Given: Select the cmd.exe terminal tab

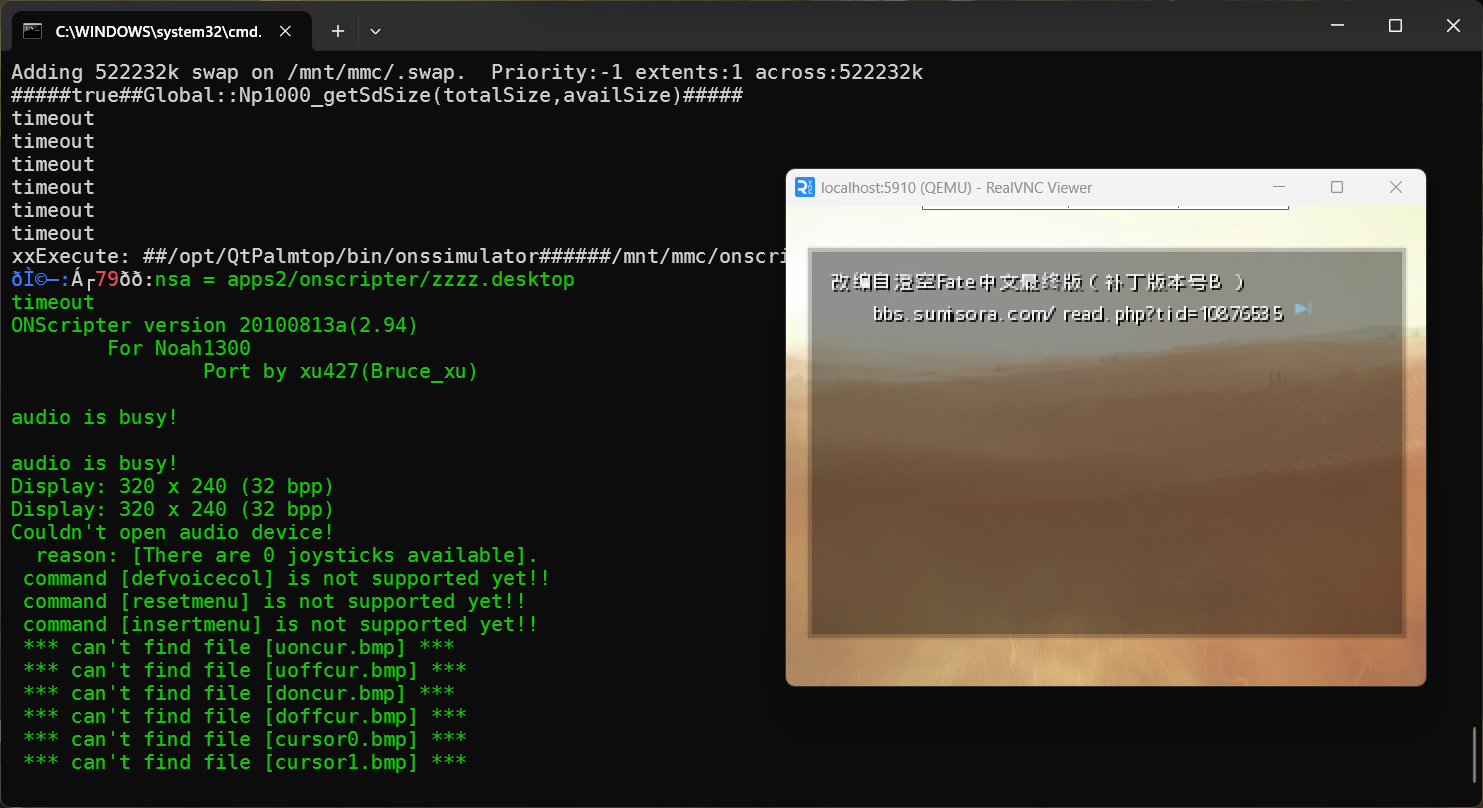Looking at the screenshot, I should (161, 31).
